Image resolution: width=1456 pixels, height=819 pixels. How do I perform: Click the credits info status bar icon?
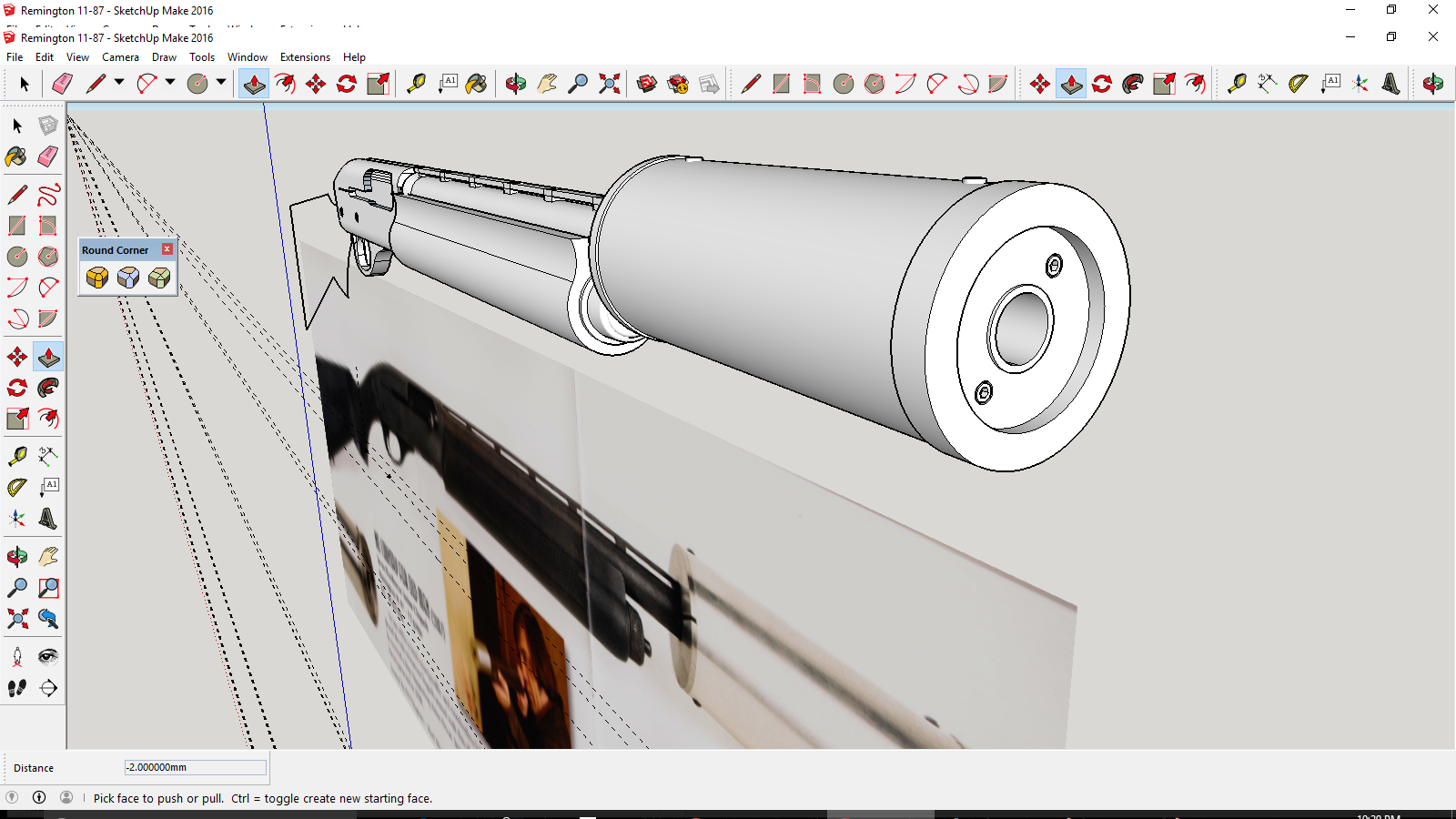pos(39,797)
